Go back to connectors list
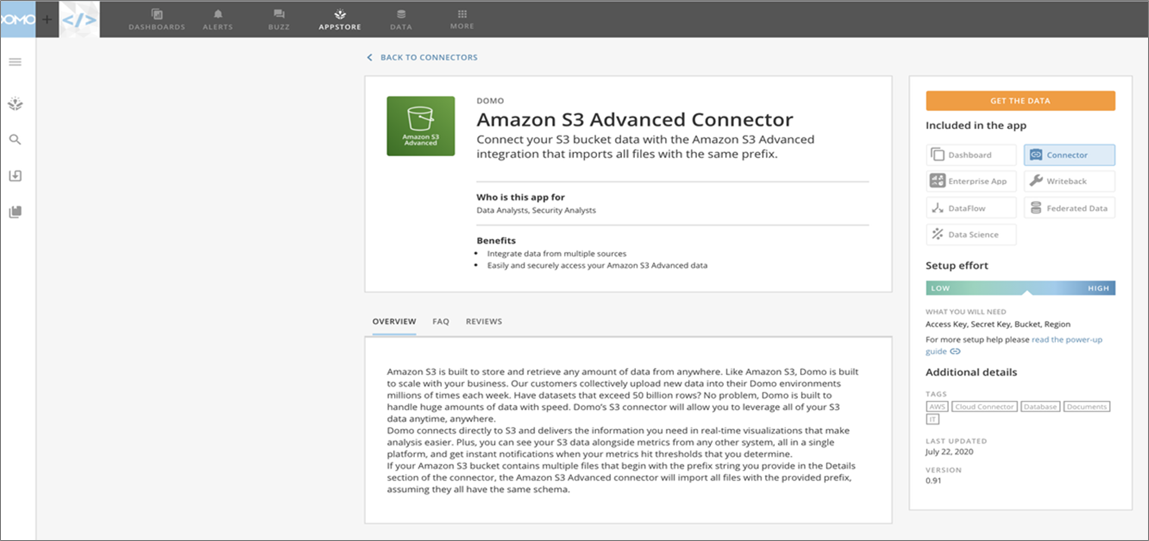Image resolution: width=1149 pixels, height=541 pixels. point(422,57)
